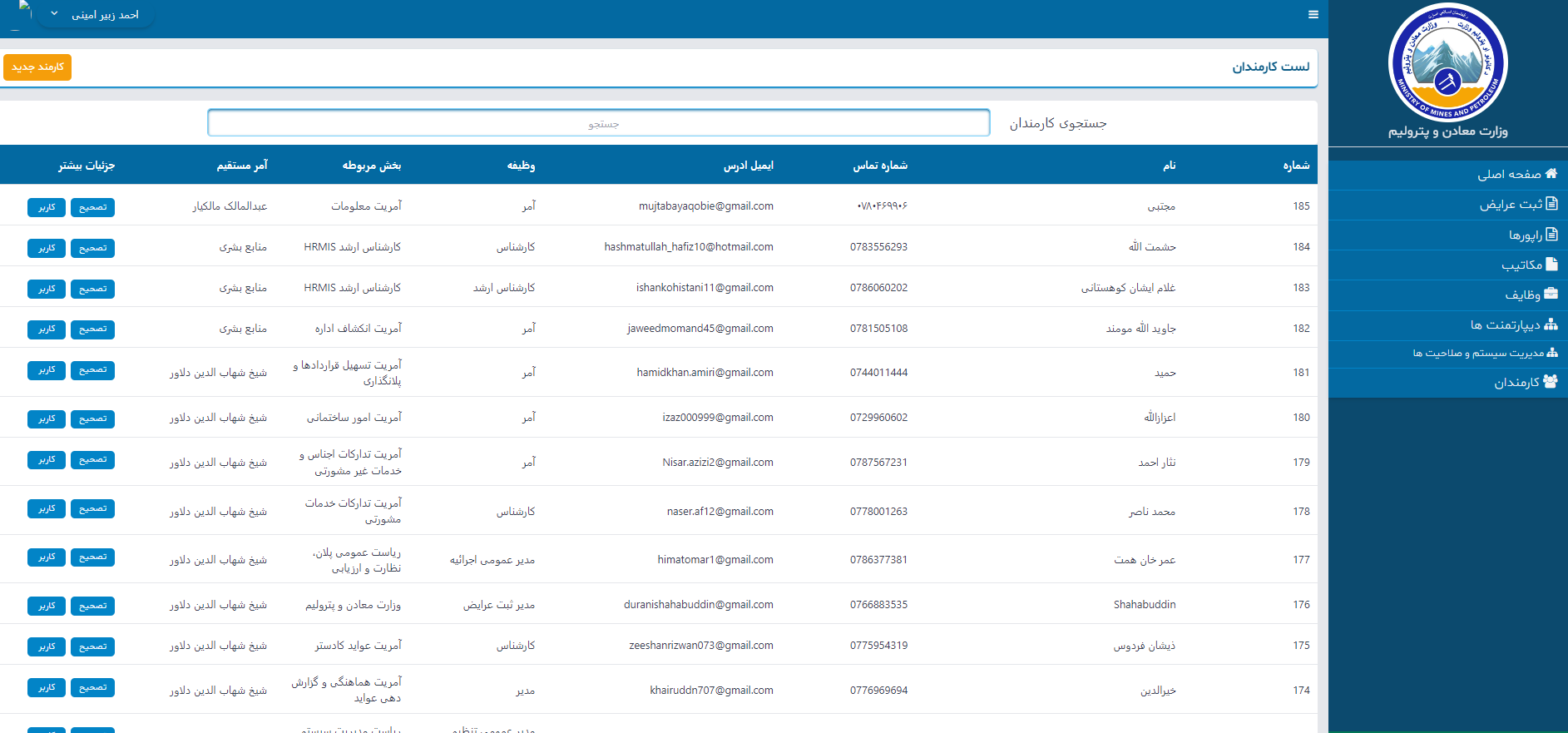Screen dimensions: 1568x733
Task: Click تصحیح button for employee 185
Action: [x=92, y=207]
